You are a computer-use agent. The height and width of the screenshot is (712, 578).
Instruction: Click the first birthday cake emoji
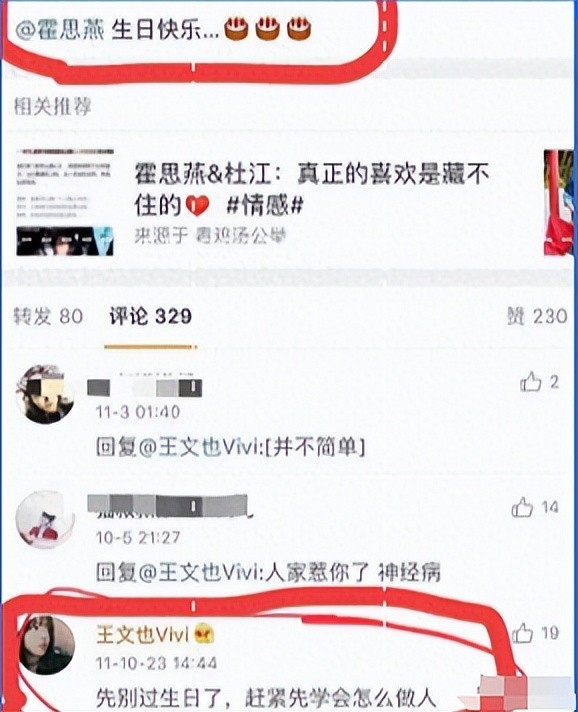[236, 29]
